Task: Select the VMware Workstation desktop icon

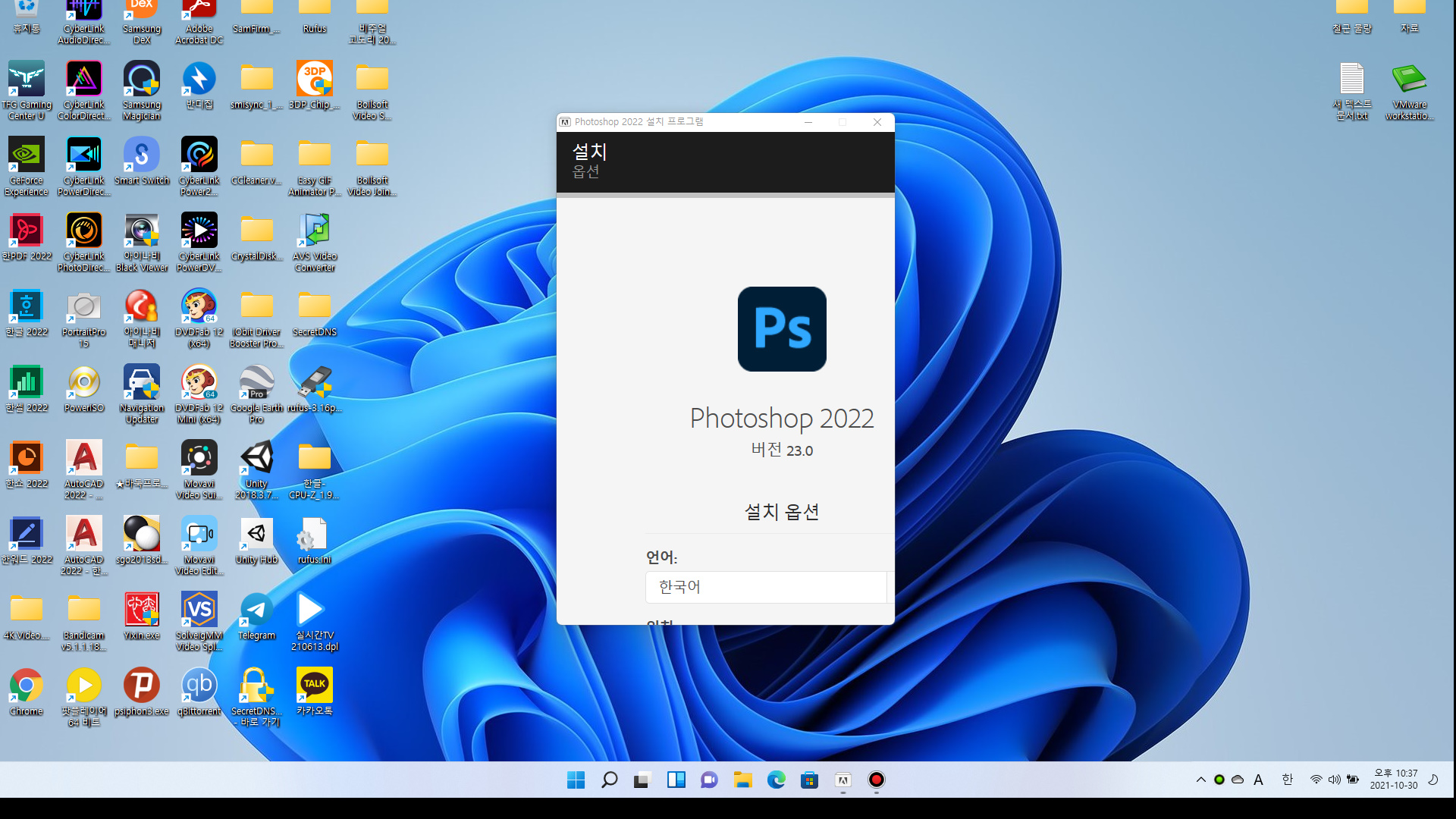Action: click(x=1409, y=90)
